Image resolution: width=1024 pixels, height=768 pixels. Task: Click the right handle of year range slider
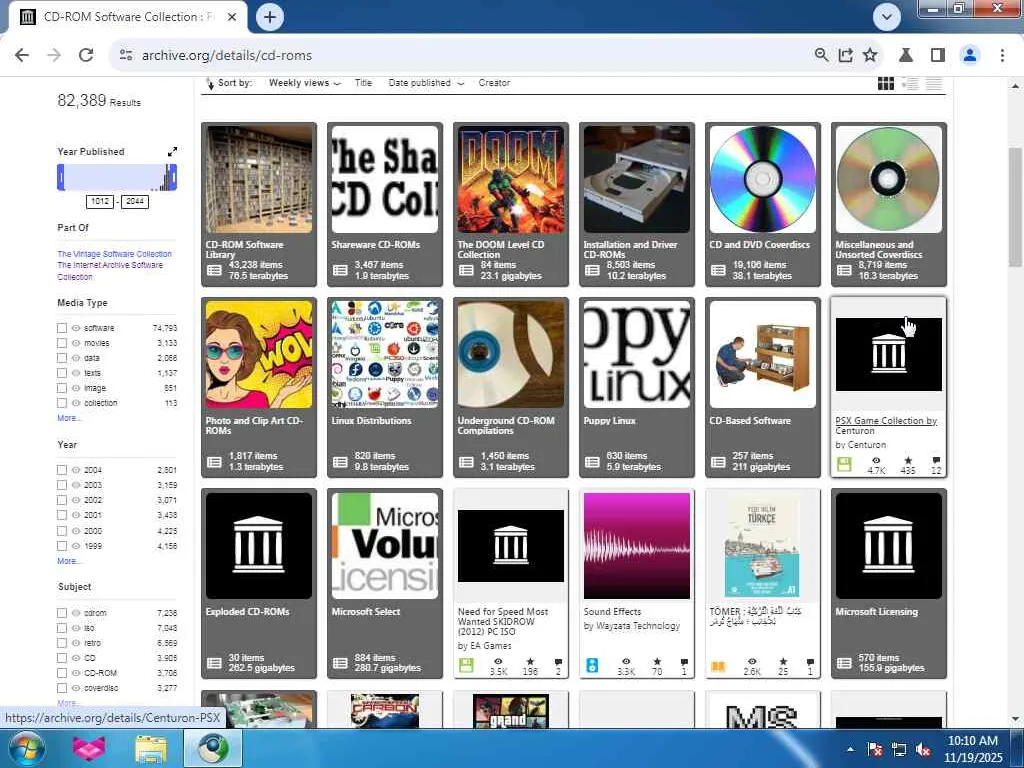174,177
